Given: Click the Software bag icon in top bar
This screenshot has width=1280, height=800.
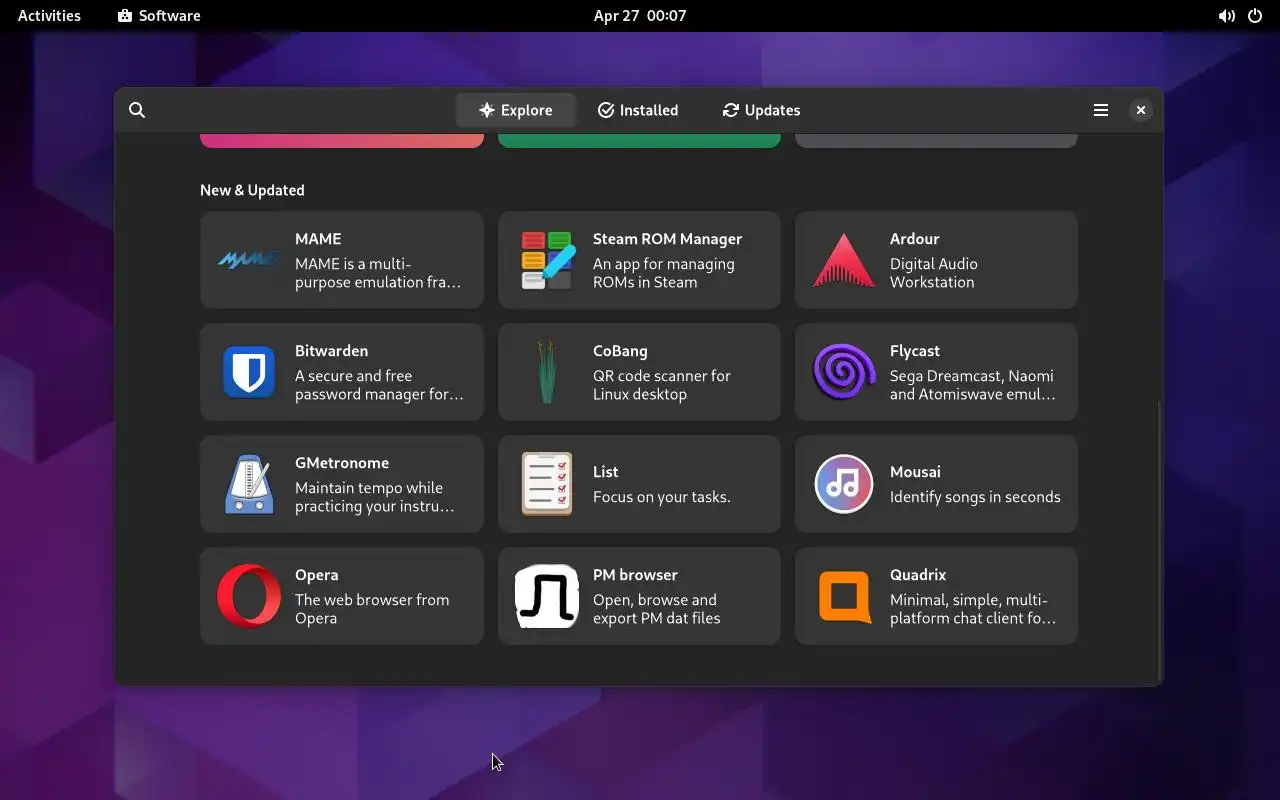Looking at the screenshot, I should (x=125, y=16).
